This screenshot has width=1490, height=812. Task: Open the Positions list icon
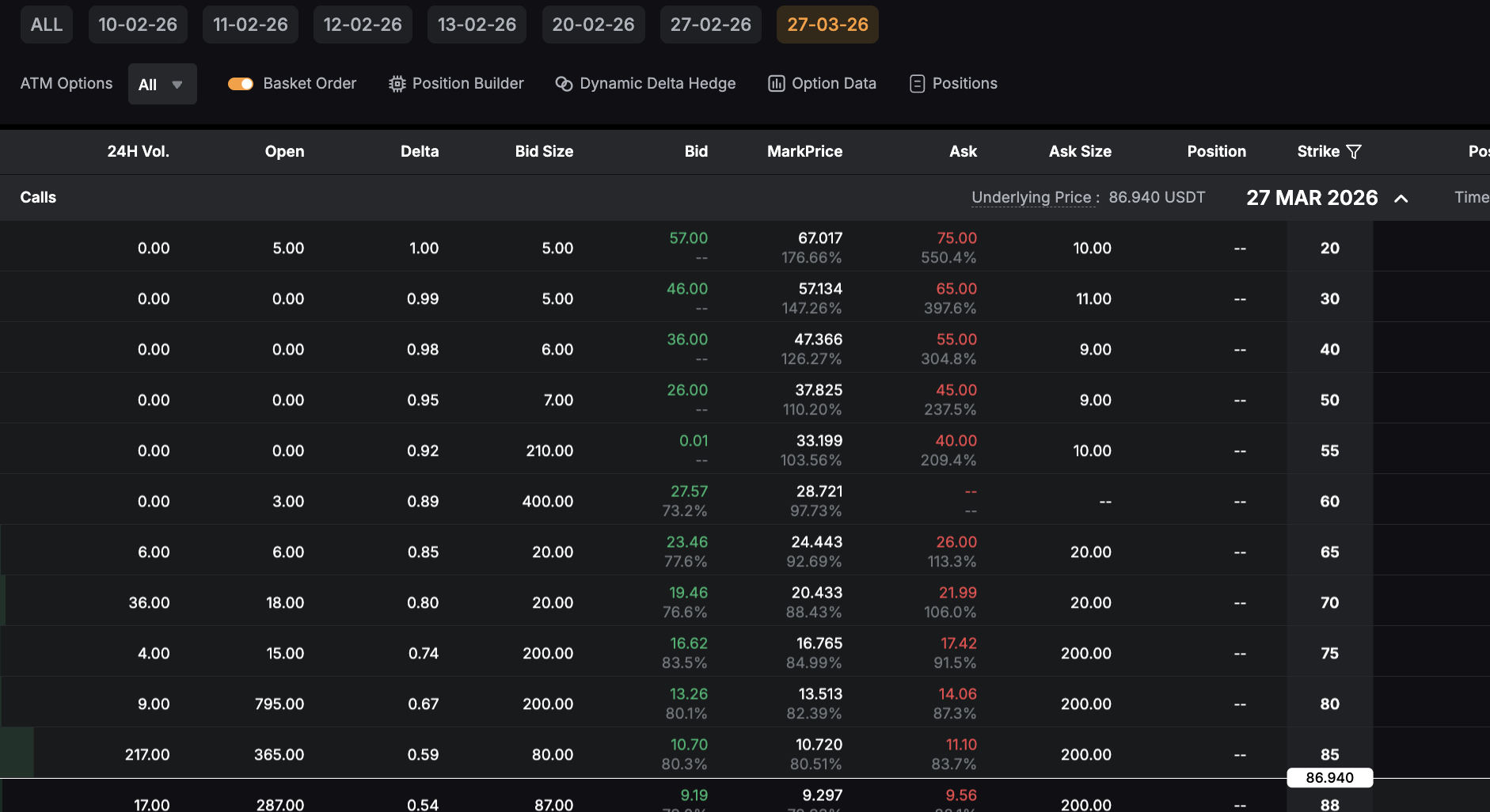click(917, 84)
